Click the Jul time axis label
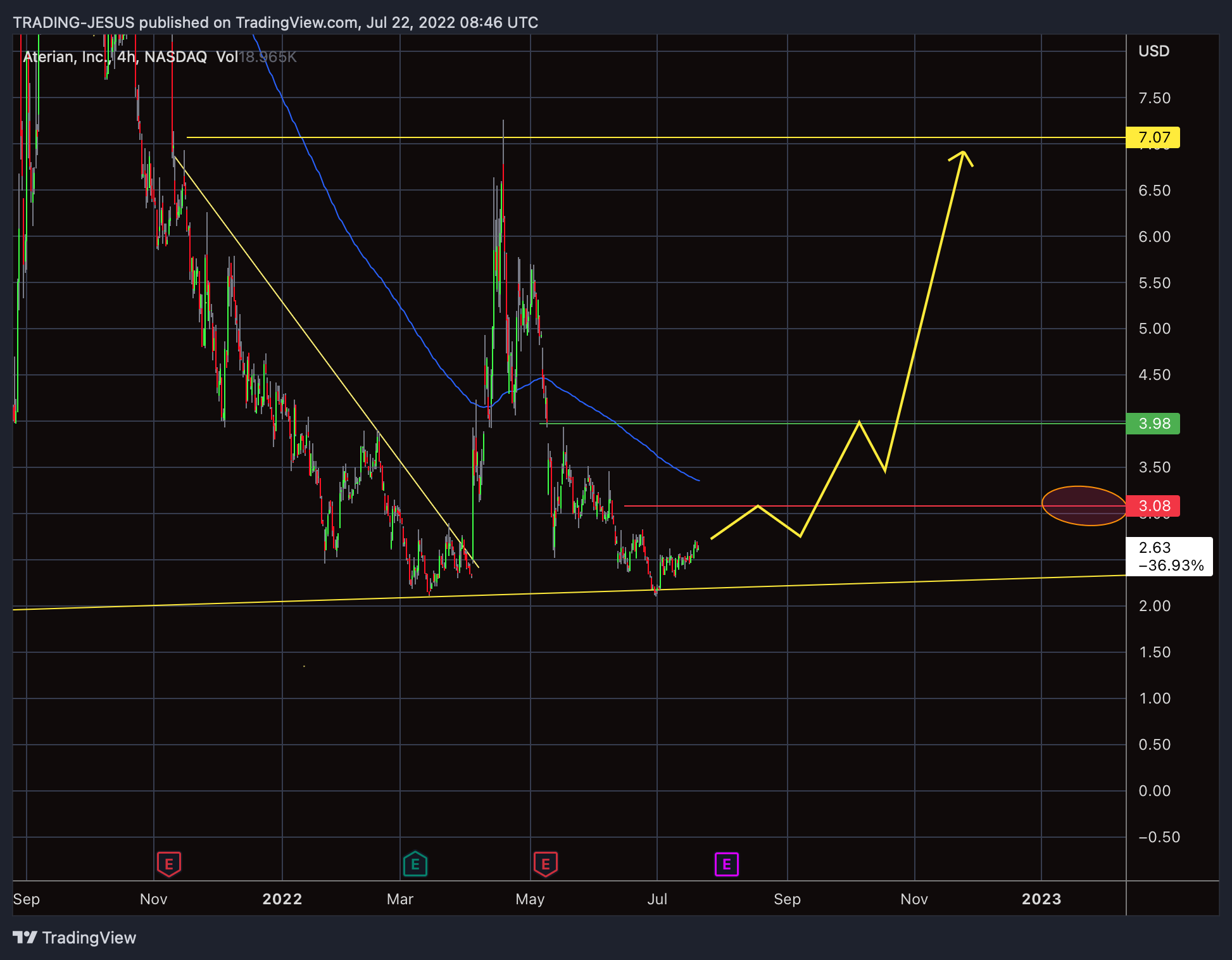1232x960 pixels. coord(657,899)
